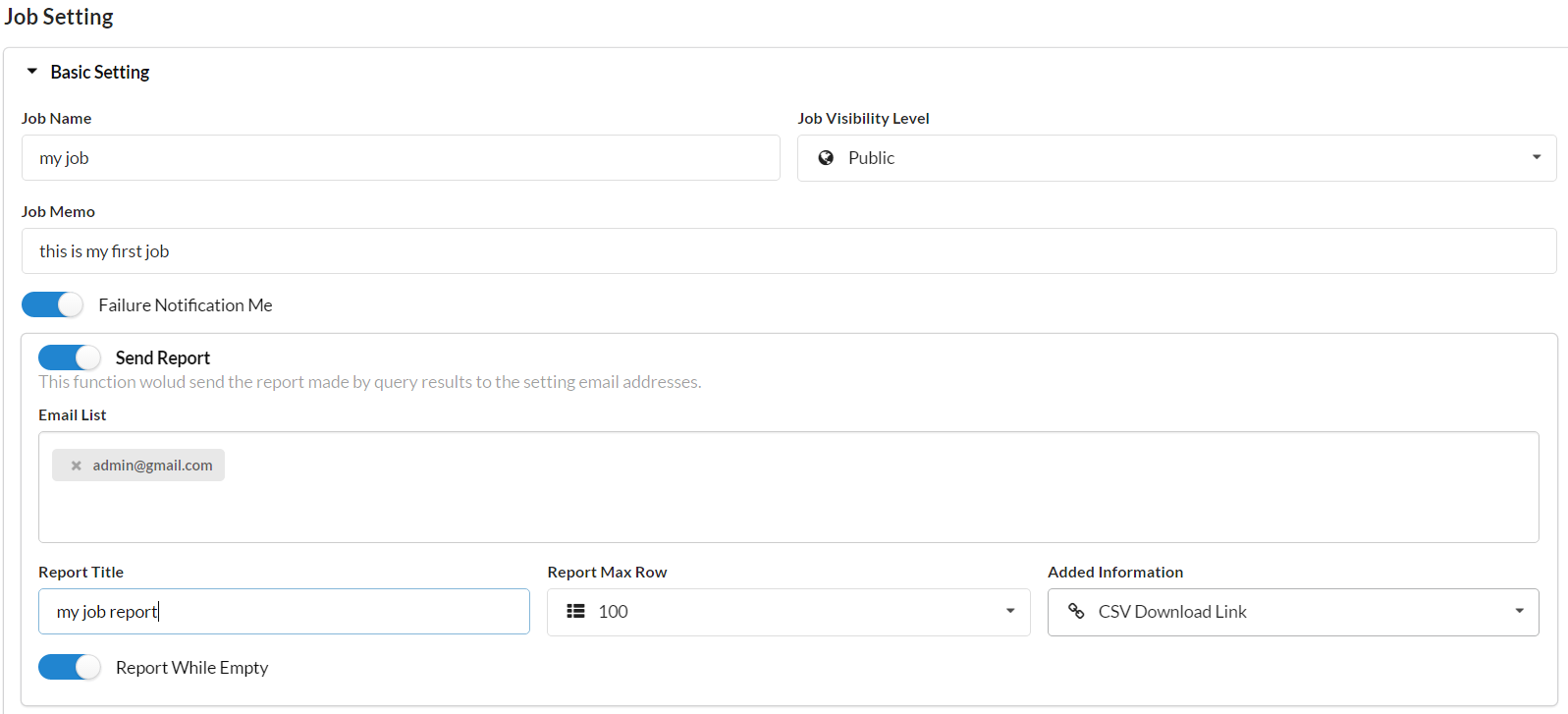The height and width of the screenshot is (714, 1568).
Task: Click the Job Setting page title
Action: click(59, 17)
